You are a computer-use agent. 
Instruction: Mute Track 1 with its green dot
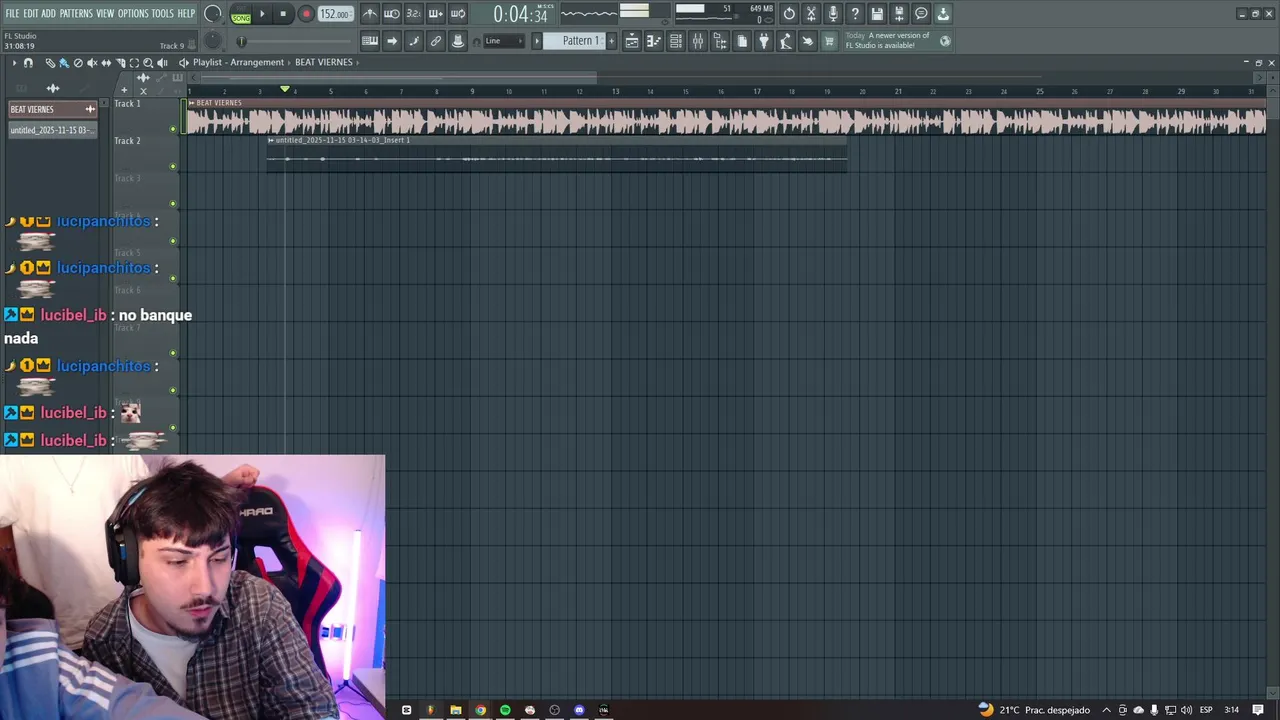[x=173, y=128]
